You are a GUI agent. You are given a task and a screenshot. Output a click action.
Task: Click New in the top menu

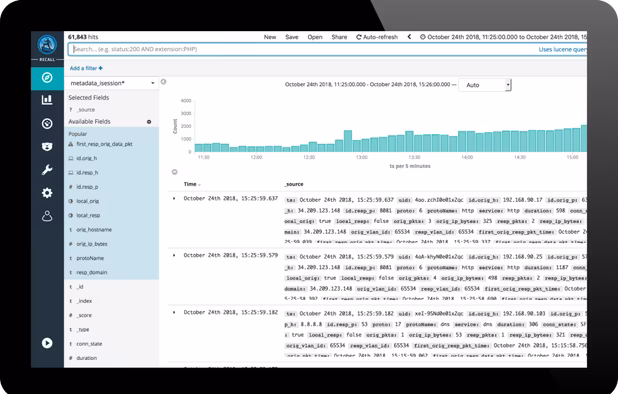pos(270,37)
